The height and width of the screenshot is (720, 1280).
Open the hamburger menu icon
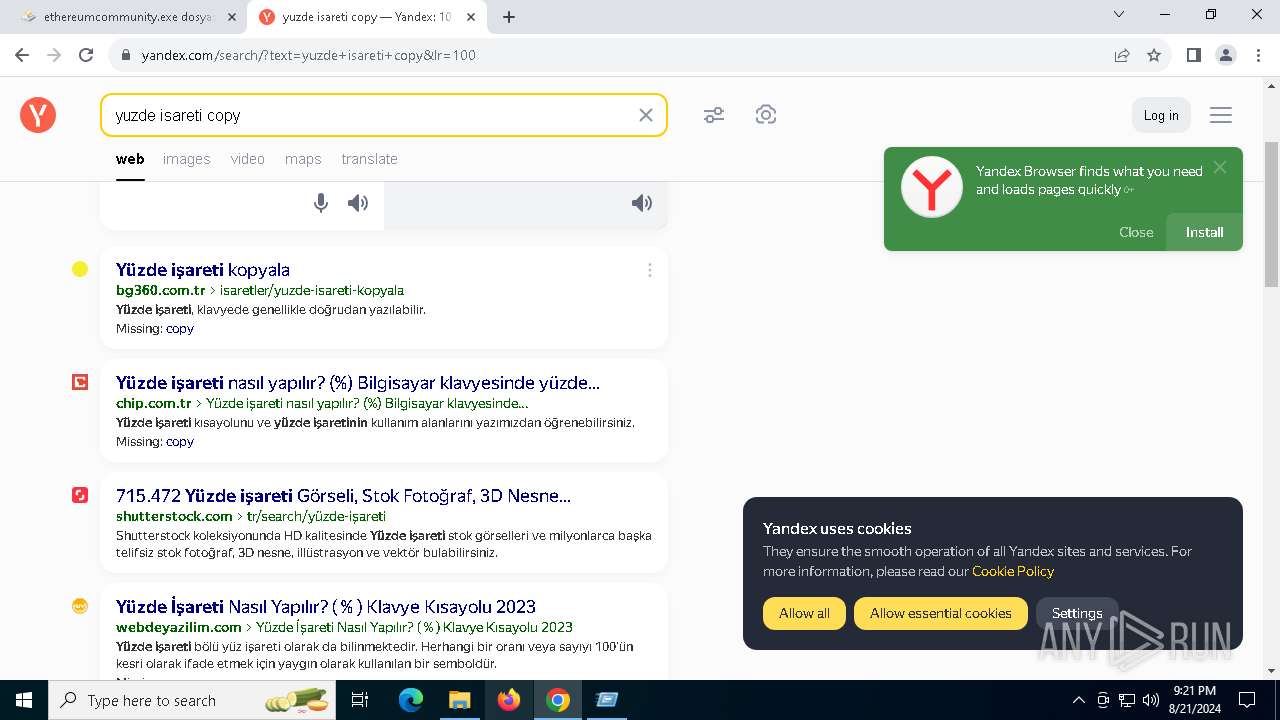pyautogui.click(x=1221, y=115)
